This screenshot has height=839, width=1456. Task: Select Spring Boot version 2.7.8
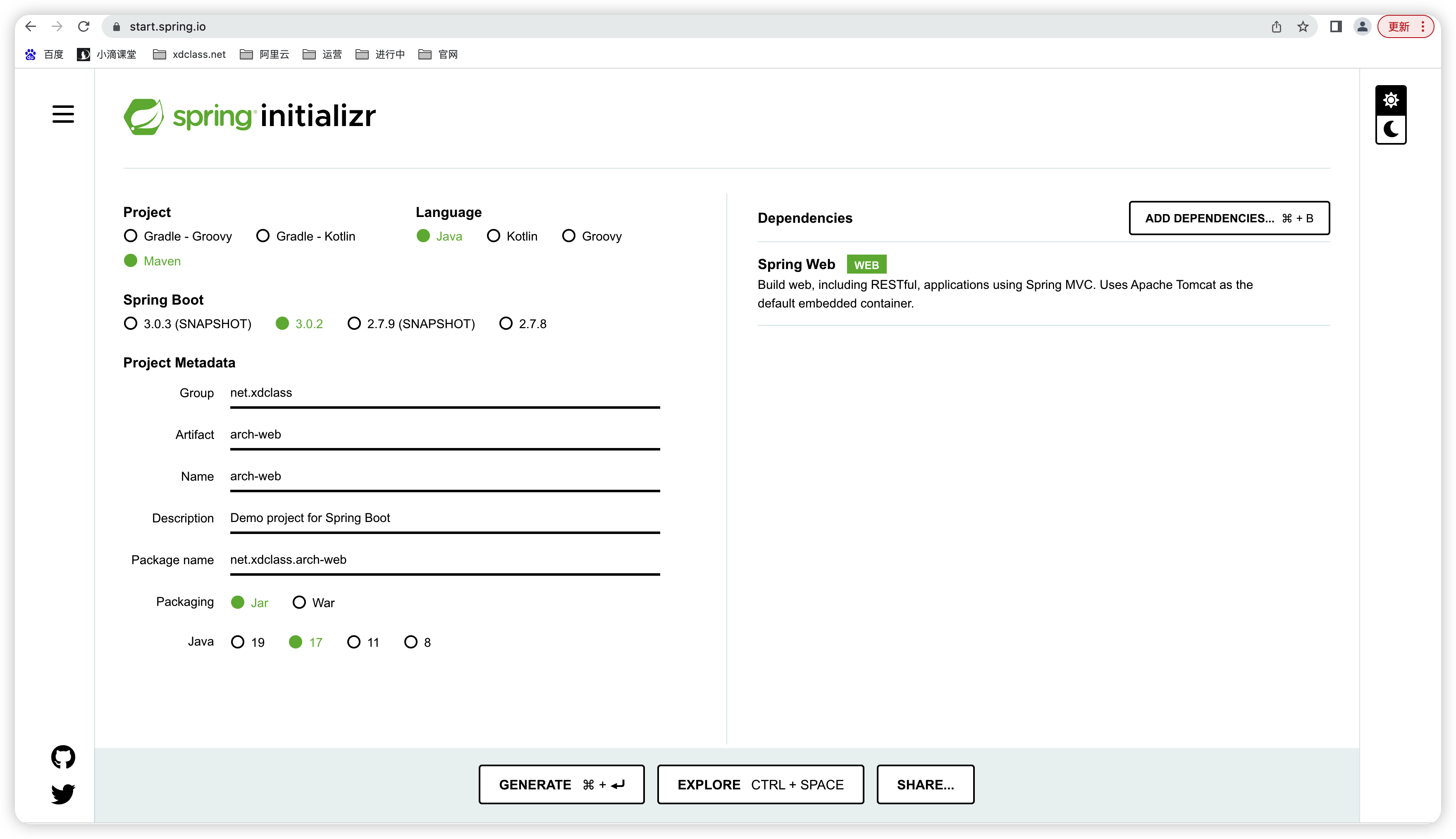coord(506,324)
